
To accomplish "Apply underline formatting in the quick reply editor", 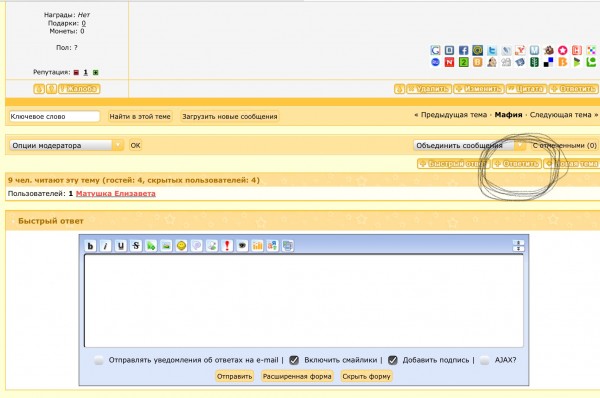I will click(x=121, y=246).
